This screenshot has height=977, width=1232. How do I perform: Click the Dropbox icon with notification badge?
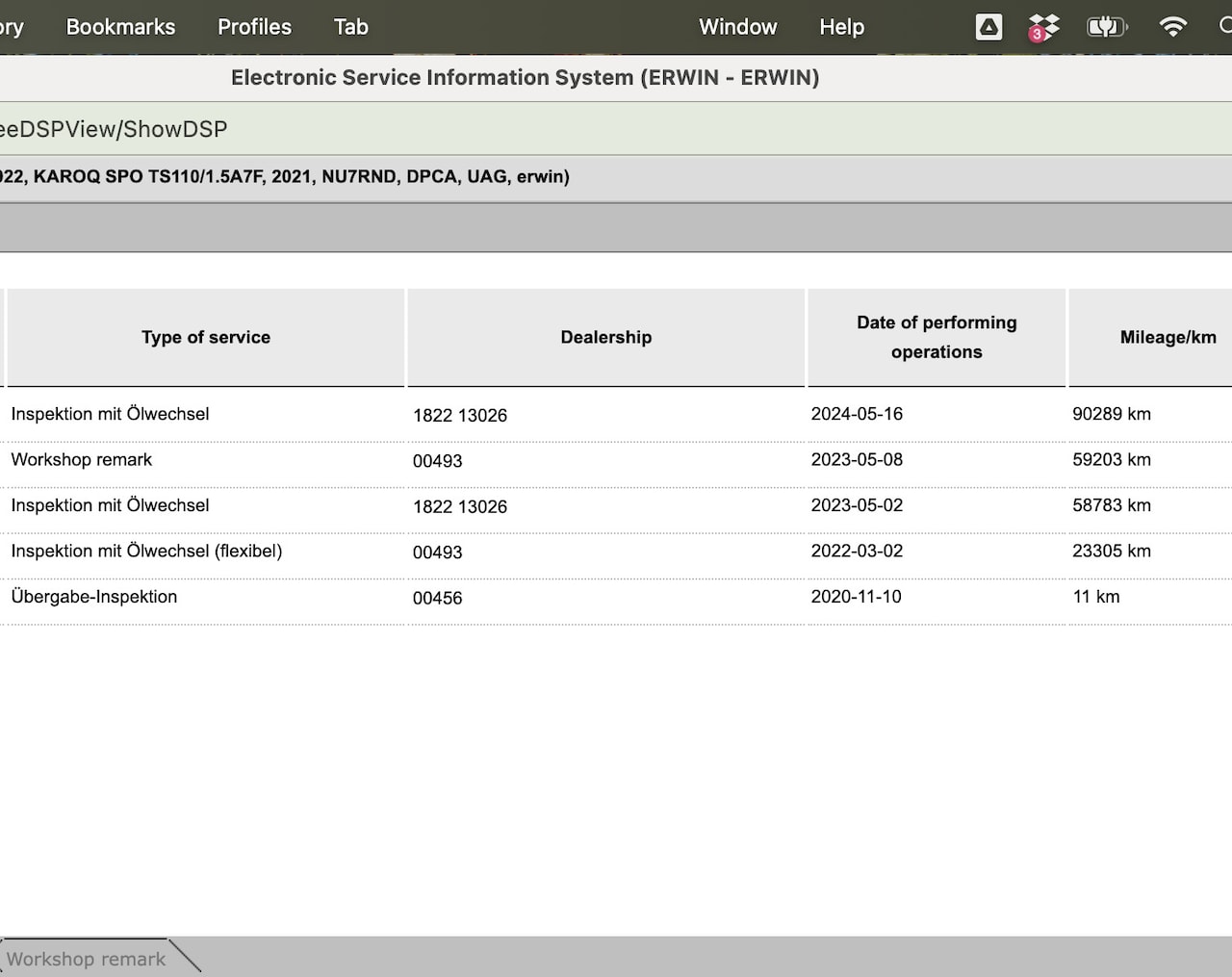(1043, 27)
